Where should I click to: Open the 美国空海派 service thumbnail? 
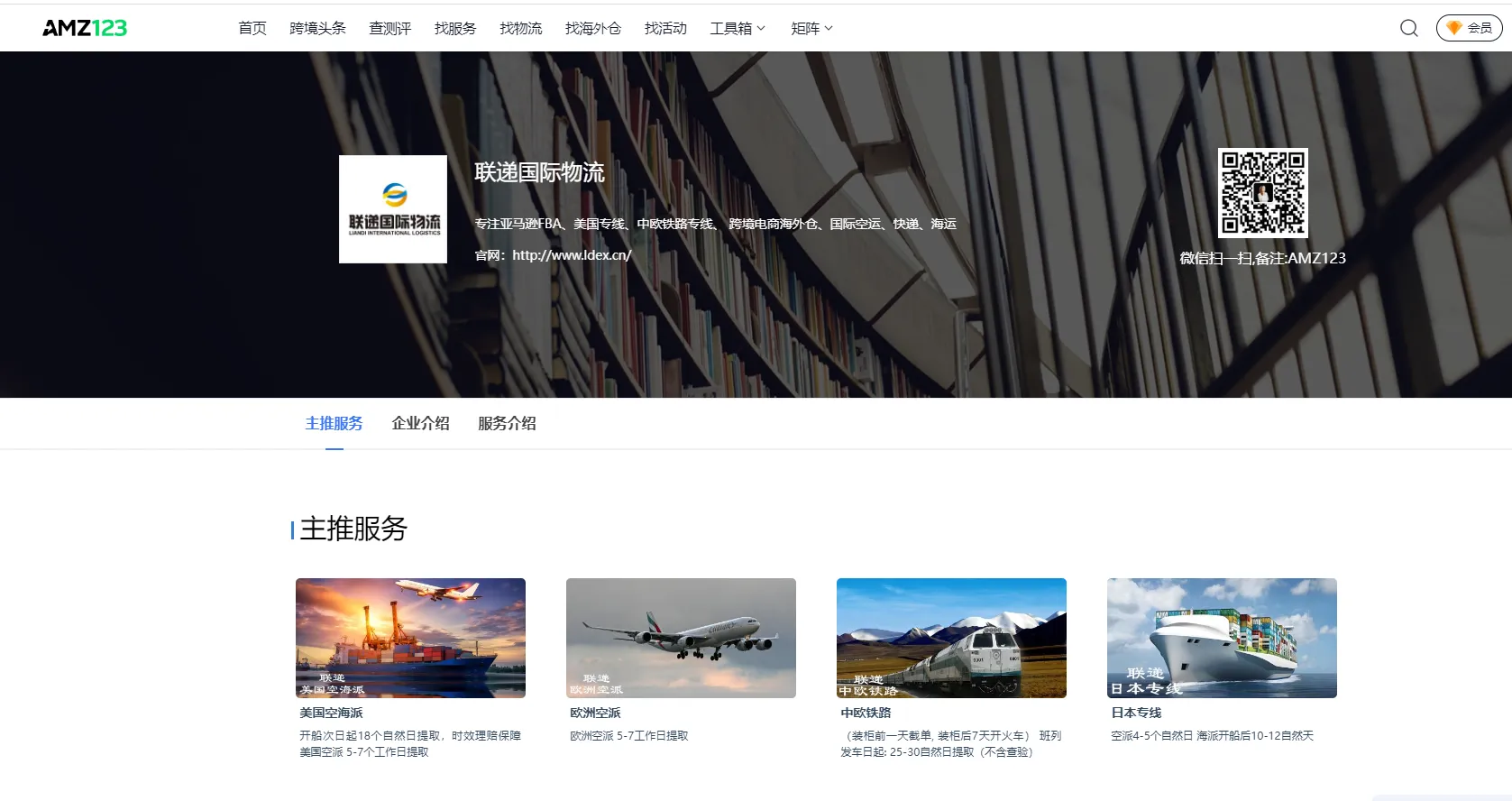tap(410, 638)
